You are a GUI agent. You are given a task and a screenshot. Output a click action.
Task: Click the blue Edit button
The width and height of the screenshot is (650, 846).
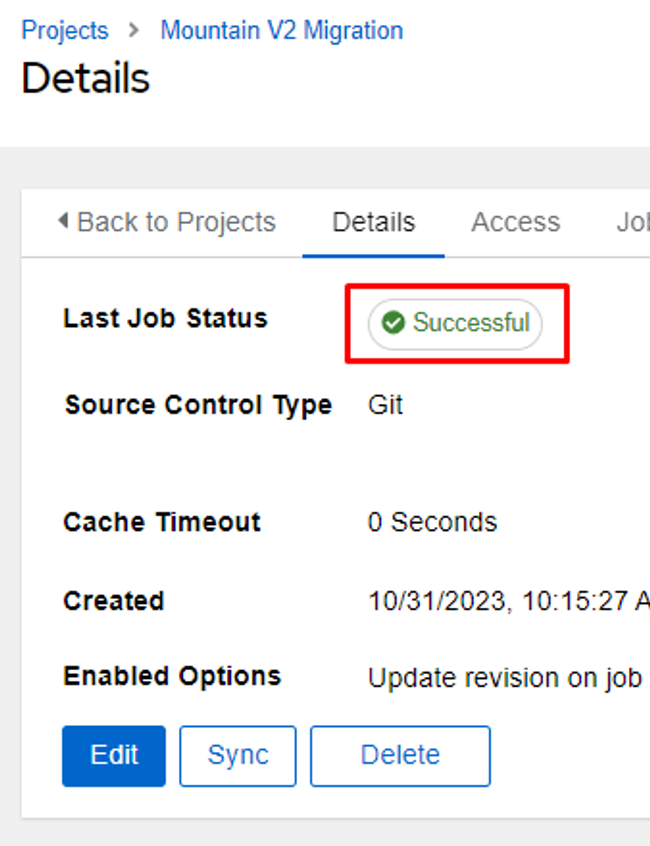click(114, 755)
